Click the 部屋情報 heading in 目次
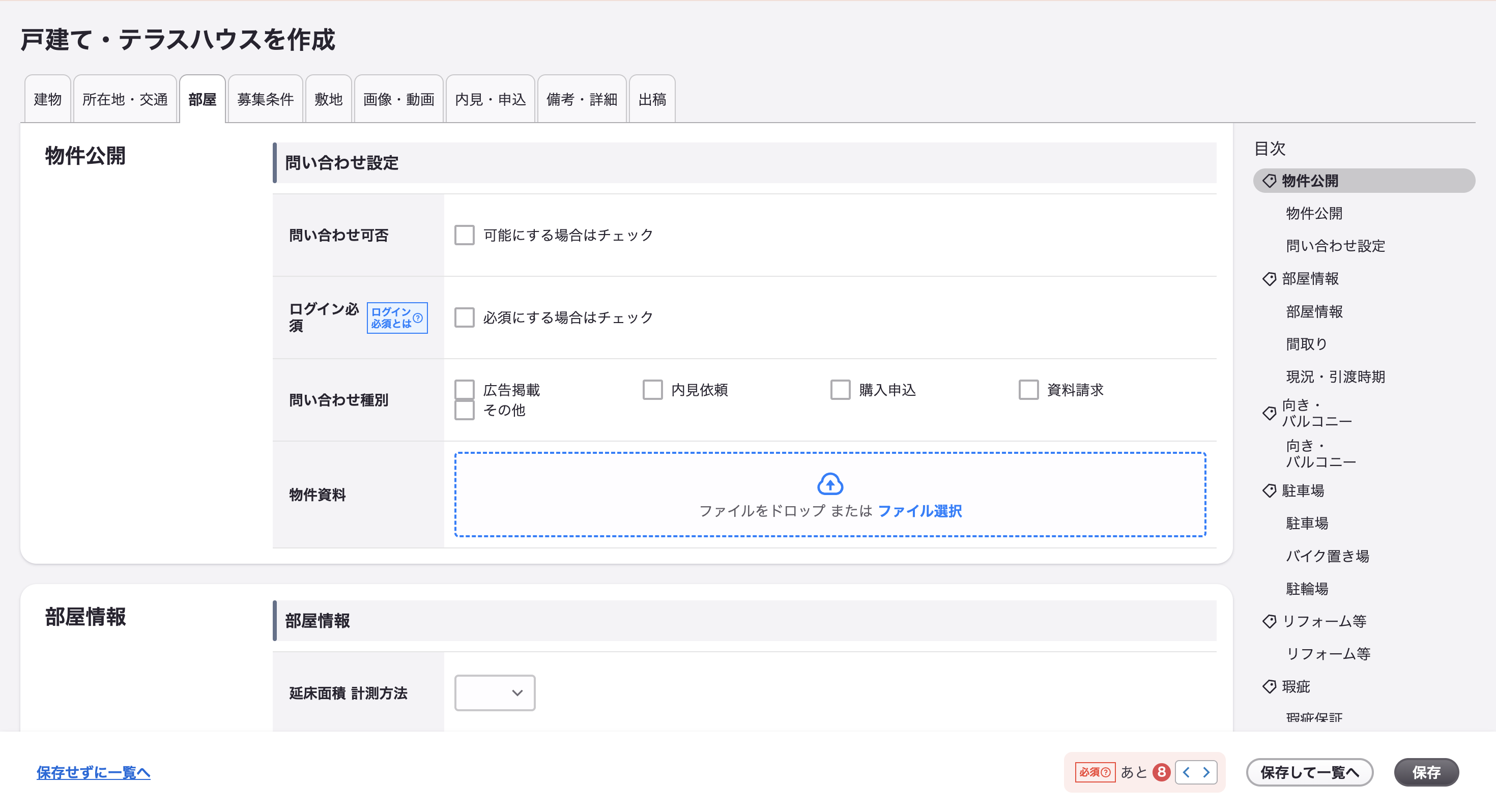1496x812 pixels. (1310, 279)
